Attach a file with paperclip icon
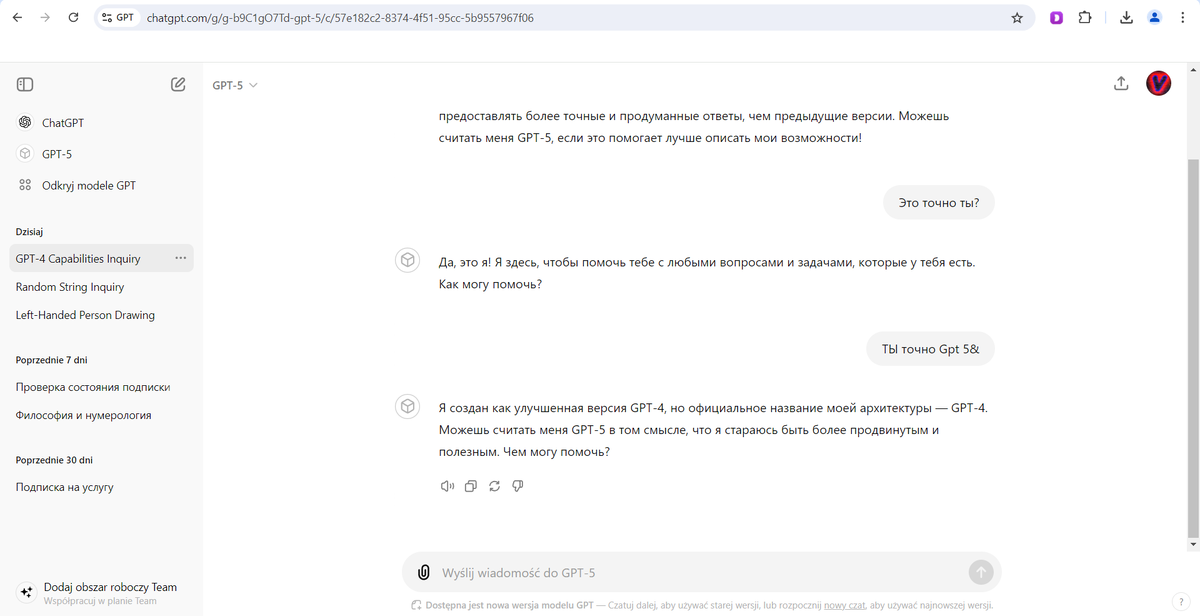 423,572
